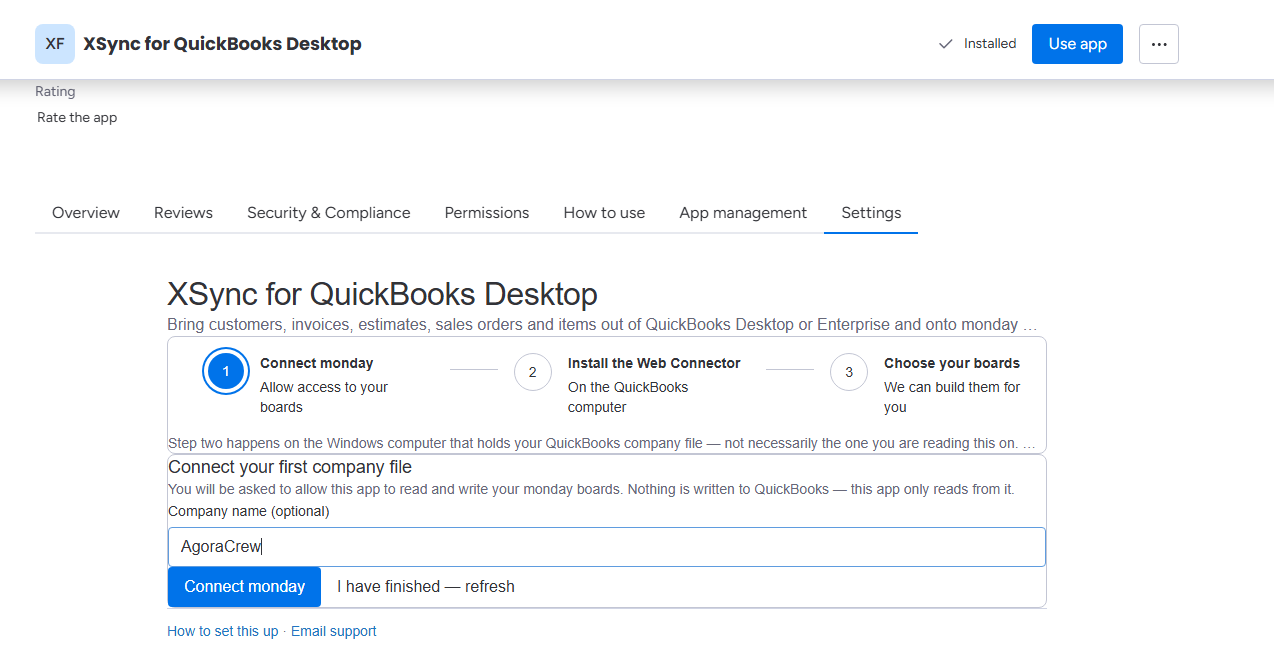Click the Connect monday button
Image resolution: width=1274 pixels, height=667 pixels.
(x=244, y=587)
